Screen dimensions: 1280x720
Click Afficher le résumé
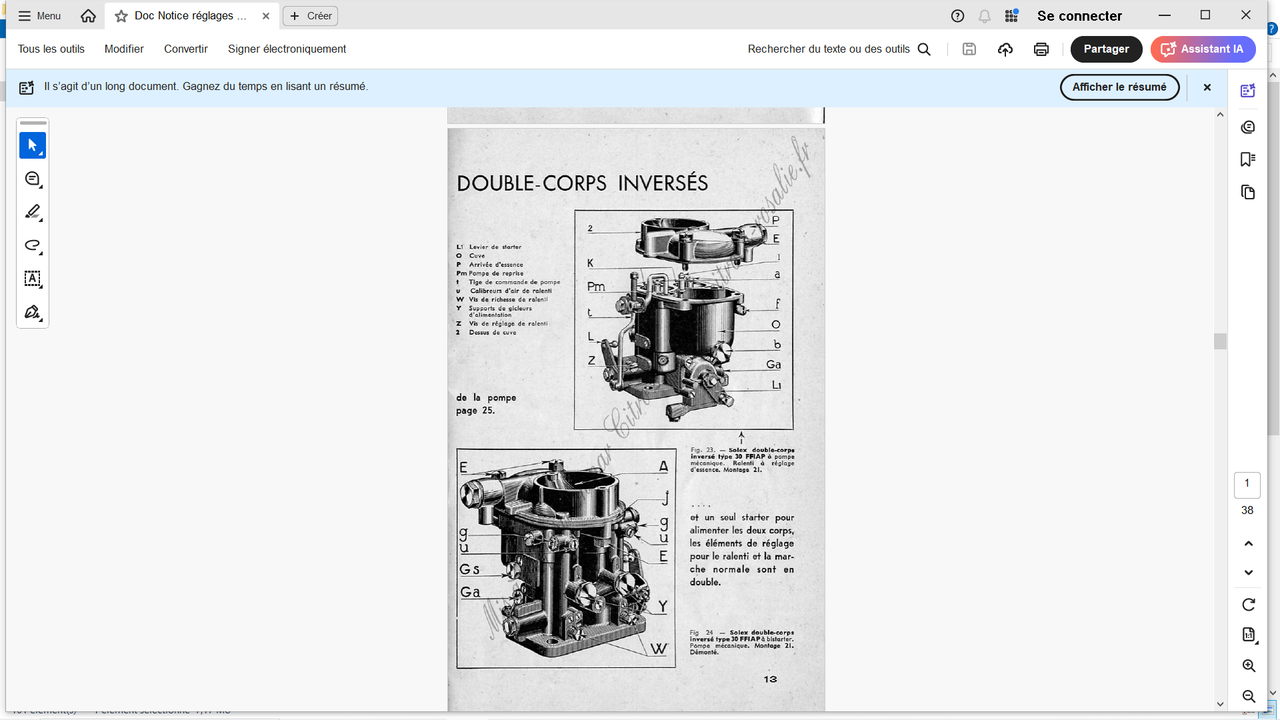(x=1119, y=87)
